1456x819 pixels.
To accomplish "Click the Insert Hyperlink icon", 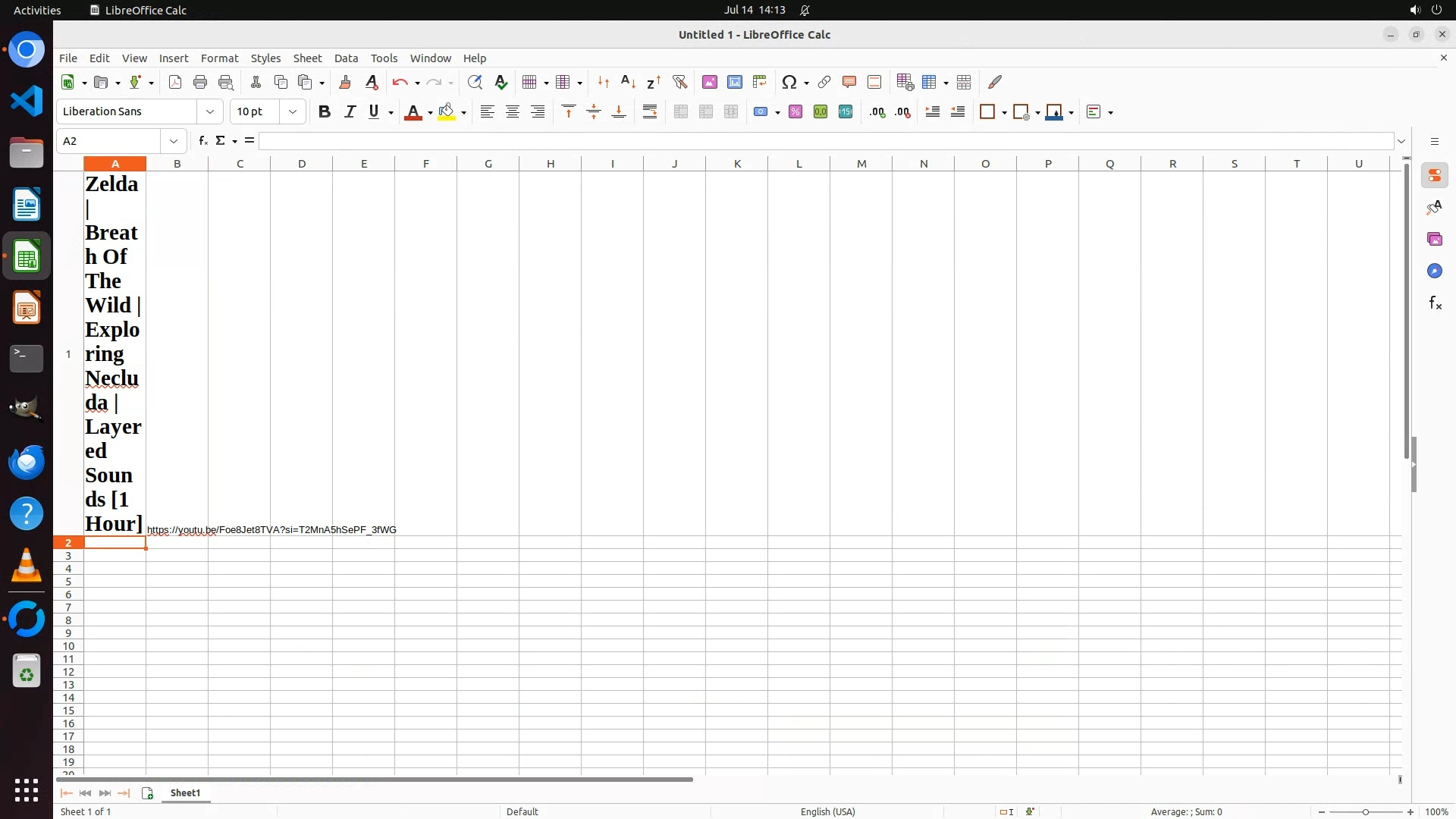I will [x=824, y=82].
